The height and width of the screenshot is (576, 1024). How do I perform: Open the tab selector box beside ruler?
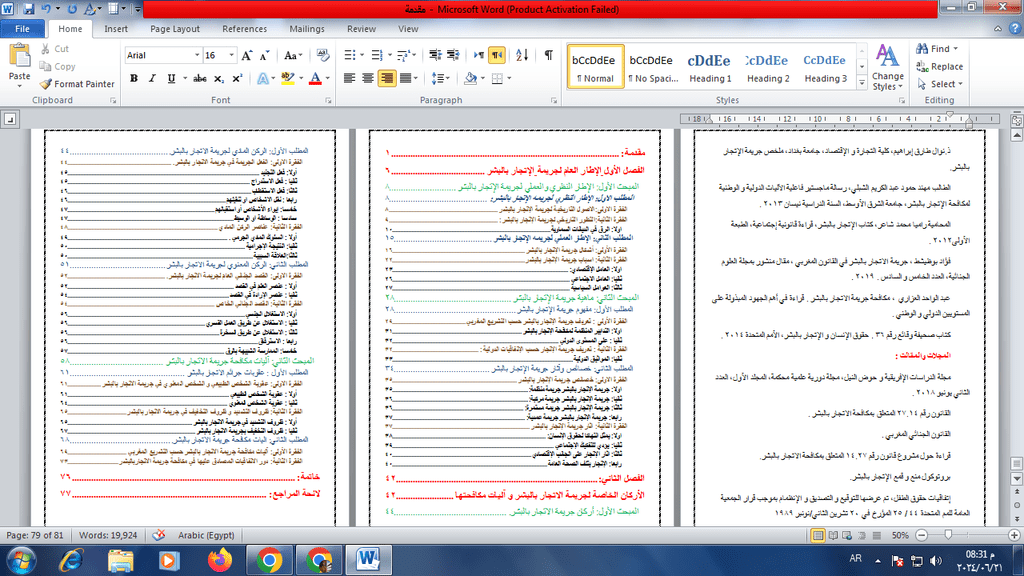point(10,119)
